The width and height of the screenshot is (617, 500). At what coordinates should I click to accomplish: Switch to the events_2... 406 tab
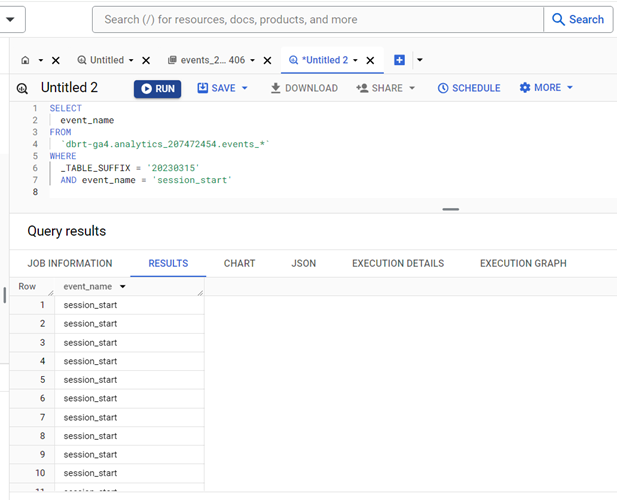tap(207, 60)
